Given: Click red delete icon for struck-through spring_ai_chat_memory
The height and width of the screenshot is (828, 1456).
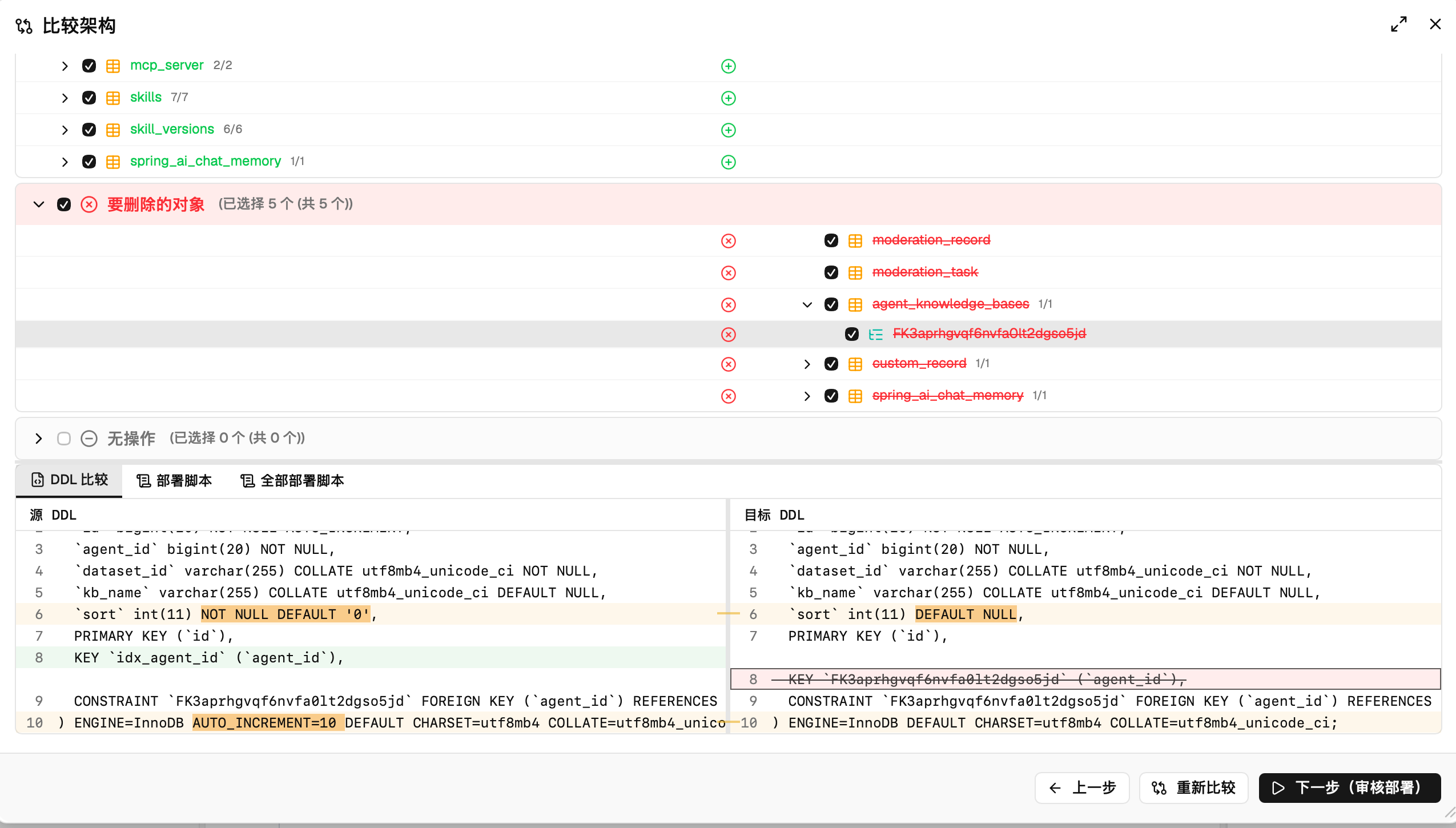Looking at the screenshot, I should [x=728, y=396].
